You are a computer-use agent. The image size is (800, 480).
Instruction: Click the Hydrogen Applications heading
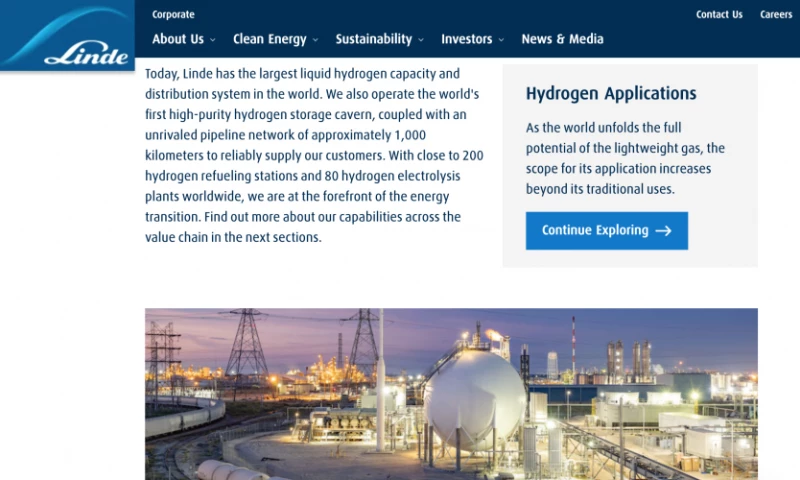point(611,94)
